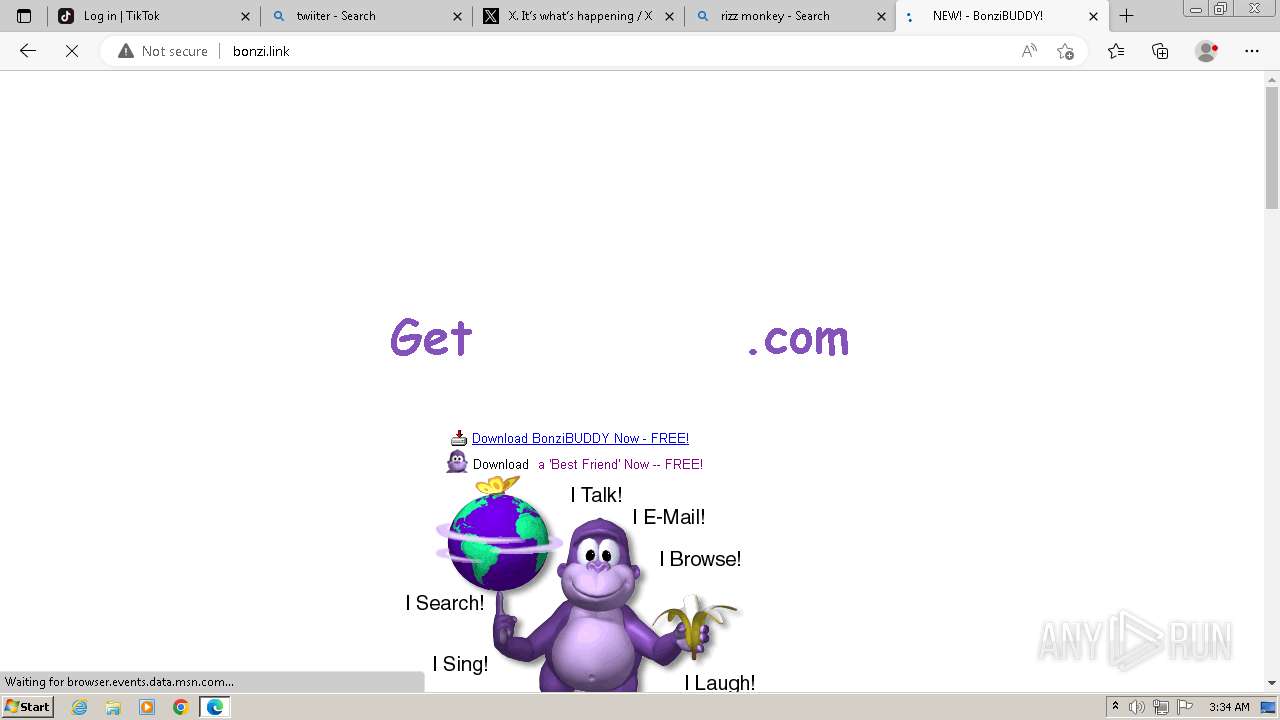Screen dimensions: 1280x720
Task: Click the page scroll down arrow
Action: (1272, 683)
